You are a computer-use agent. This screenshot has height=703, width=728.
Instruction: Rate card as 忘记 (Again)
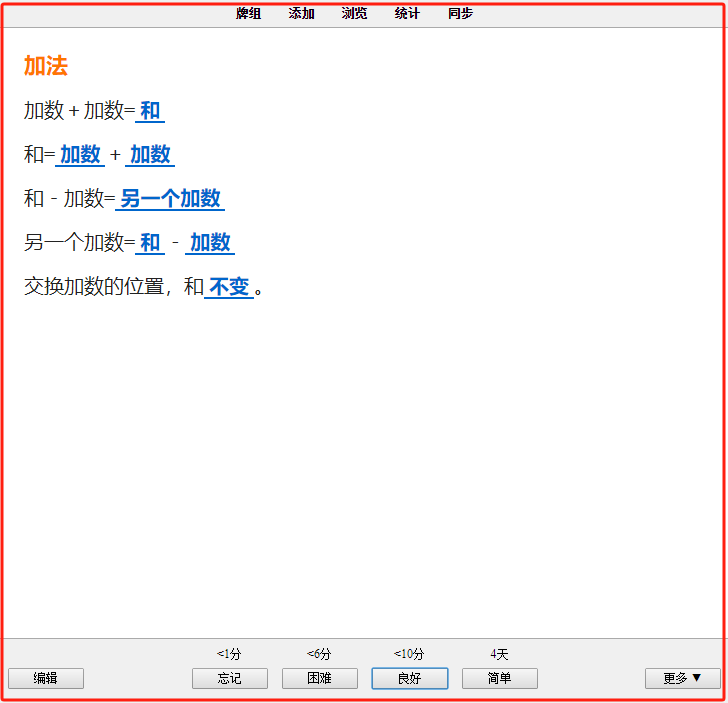[x=230, y=678]
